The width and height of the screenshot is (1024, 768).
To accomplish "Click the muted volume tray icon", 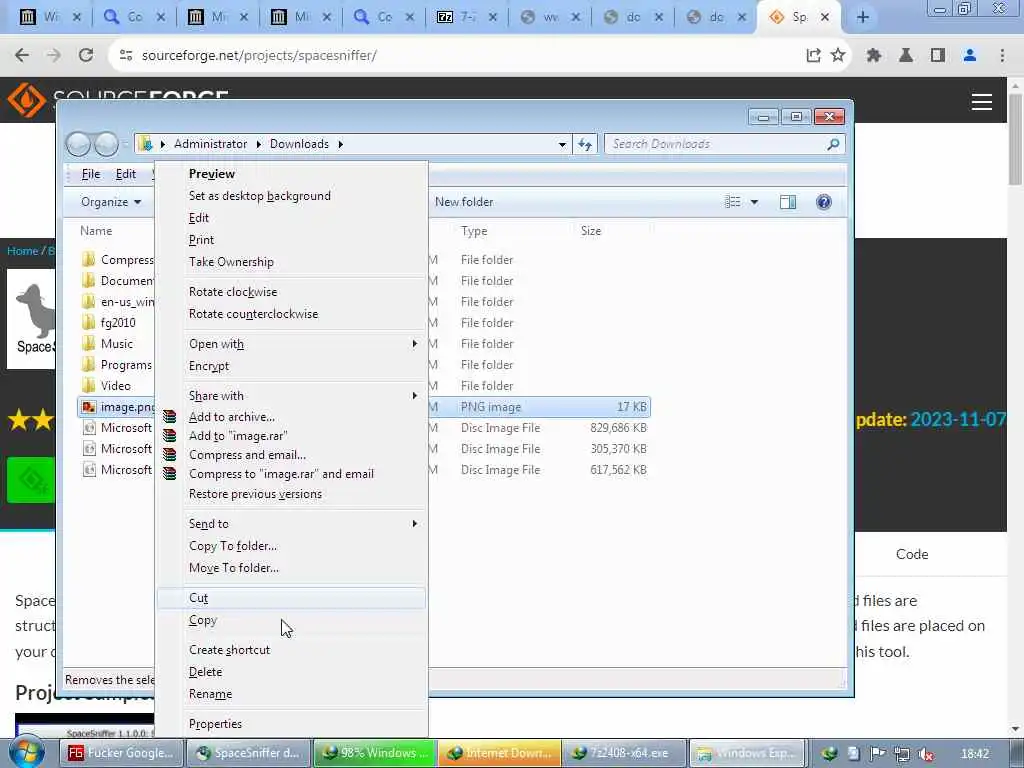I will 925,754.
